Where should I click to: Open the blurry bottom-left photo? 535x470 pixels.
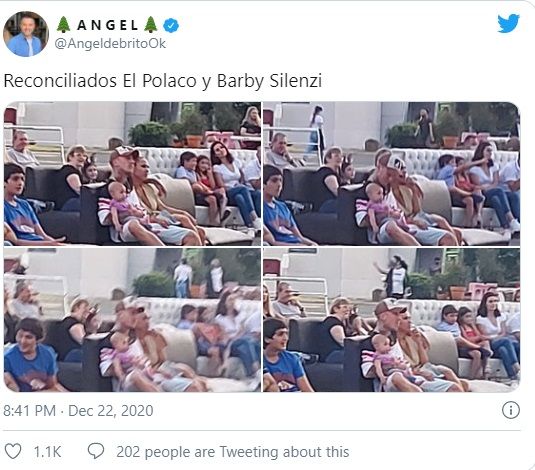click(132, 320)
